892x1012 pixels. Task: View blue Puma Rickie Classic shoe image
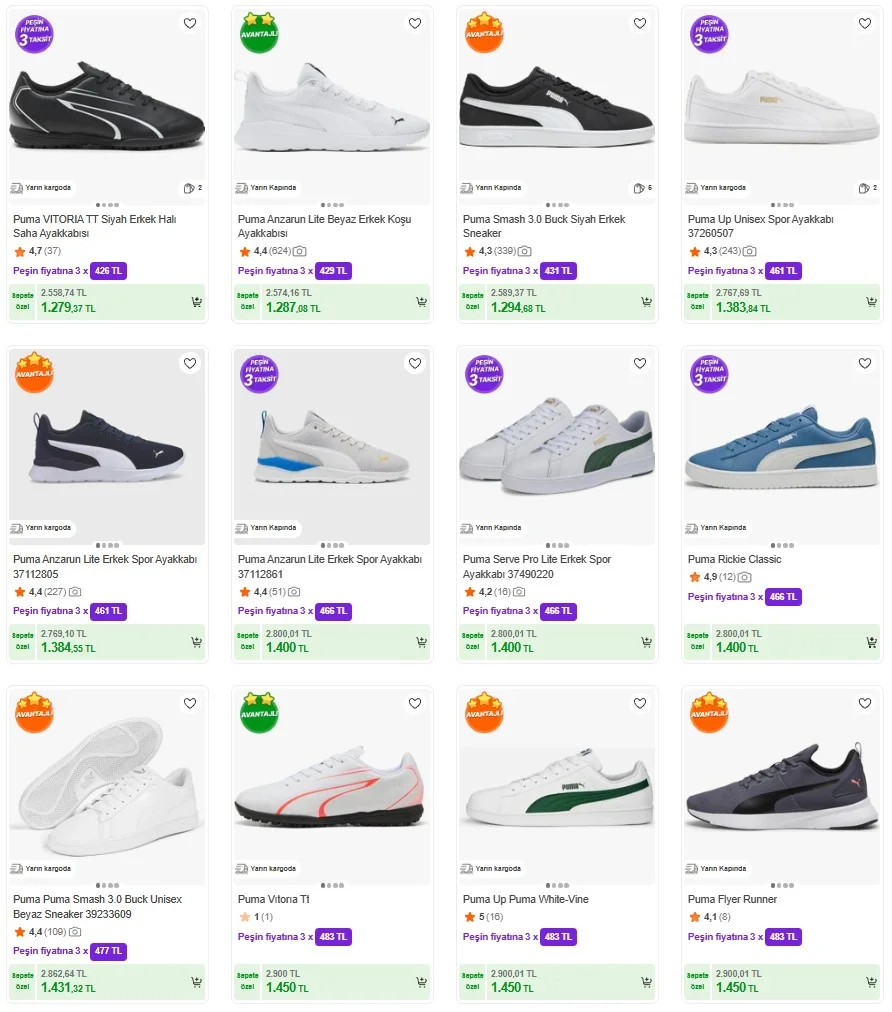coord(783,450)
